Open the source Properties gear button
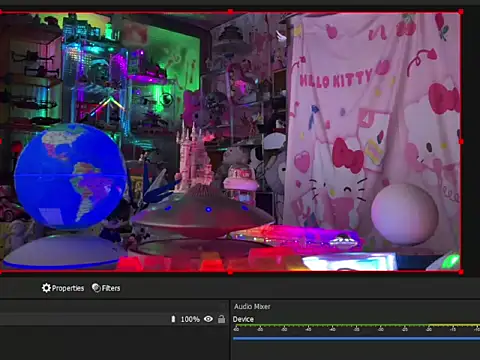This screenshot has height=360, width=480. (x=63, y=288)
